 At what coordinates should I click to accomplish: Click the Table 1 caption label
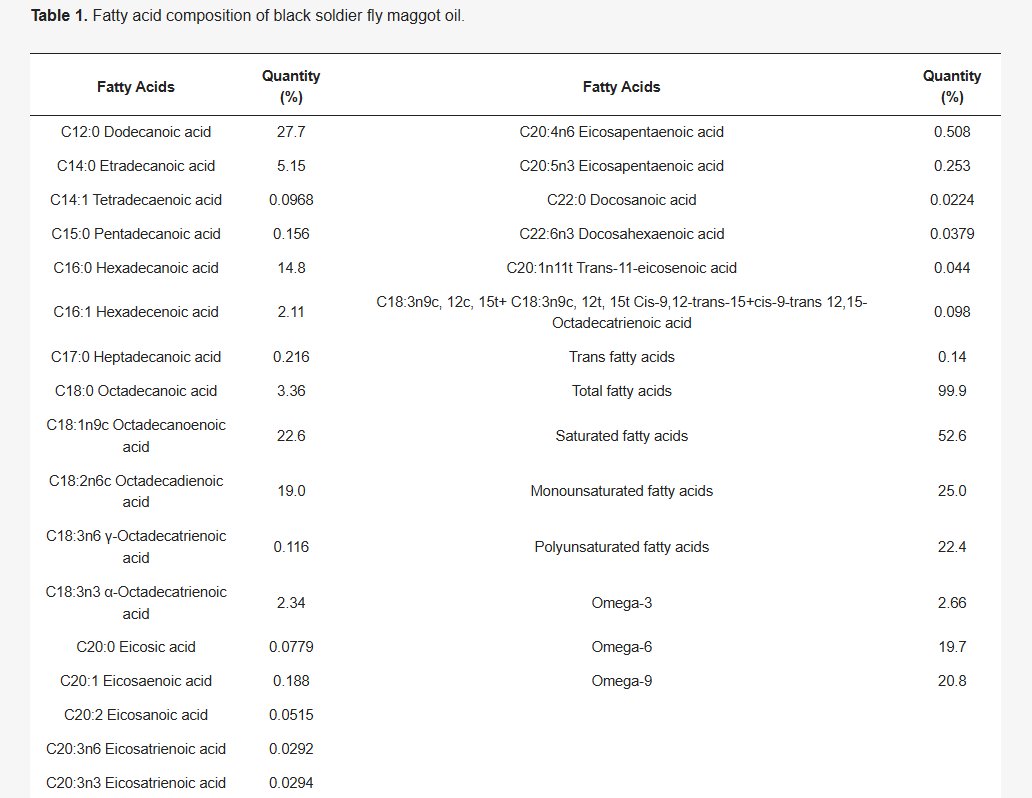pyautogui.click(x=59, y=17)
